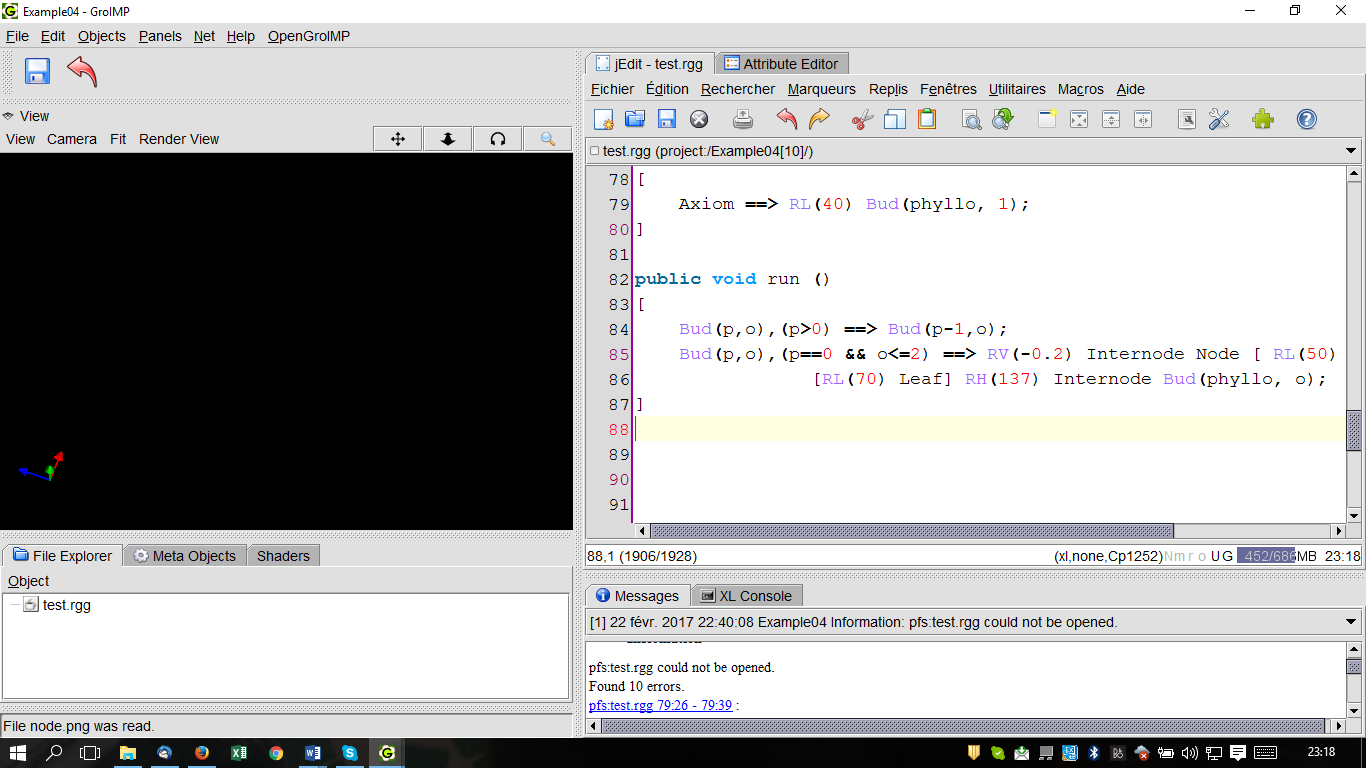This screenshot has height=768, width=1366.
Task: Click the Save icon in the GroIMP toolbar
Action: click(x=37, y=72)
